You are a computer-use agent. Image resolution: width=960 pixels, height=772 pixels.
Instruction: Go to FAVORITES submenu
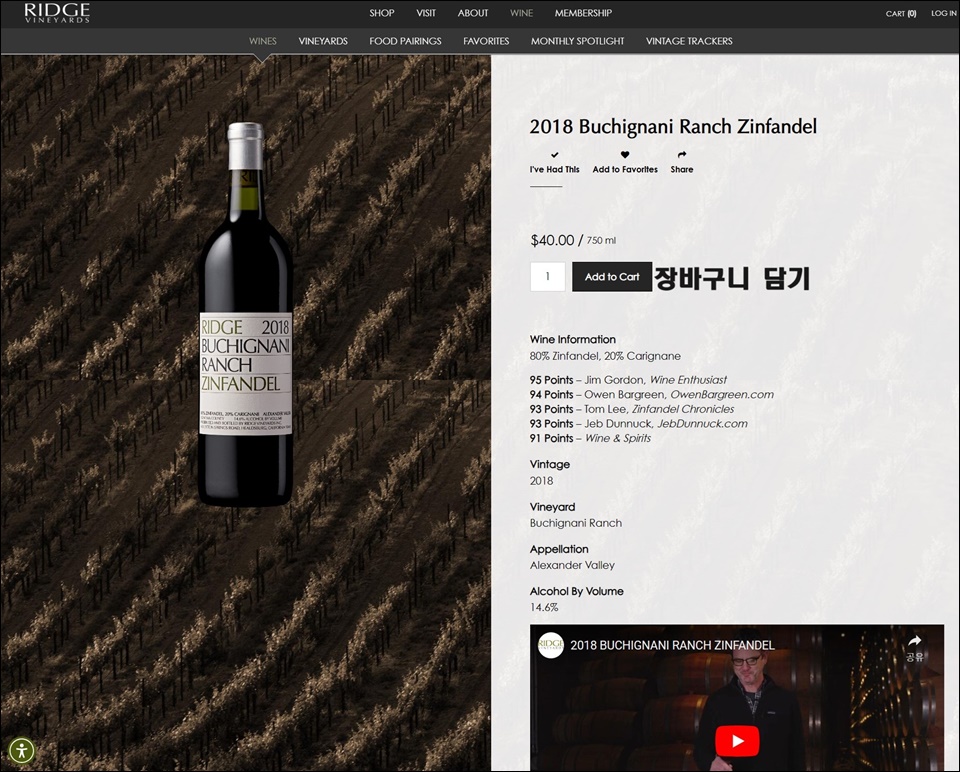pyautogui.click(x=486, y=41)
